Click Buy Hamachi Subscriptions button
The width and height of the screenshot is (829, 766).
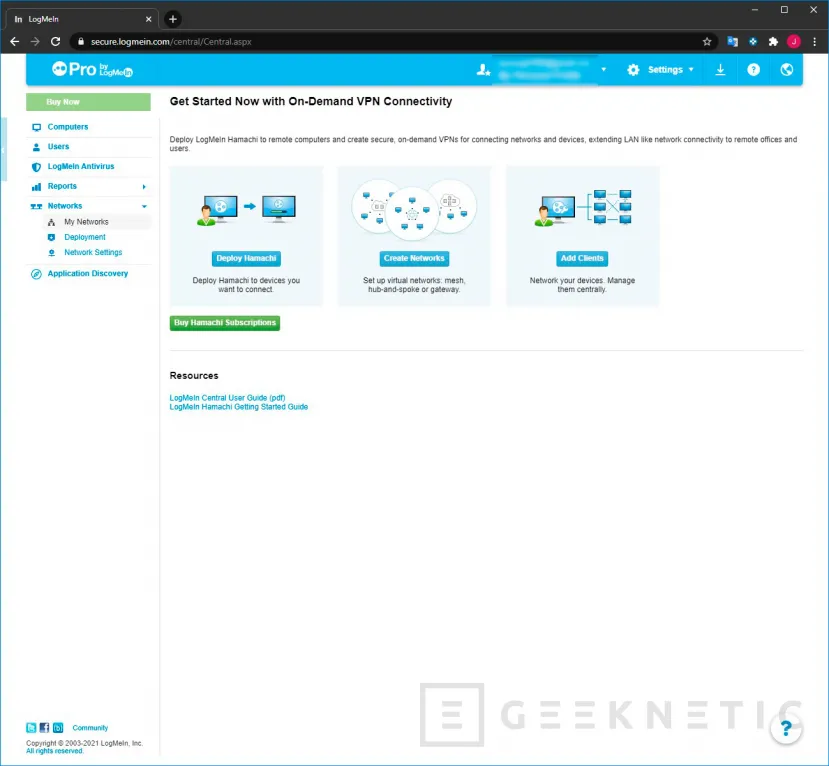(x=225, y=322)
